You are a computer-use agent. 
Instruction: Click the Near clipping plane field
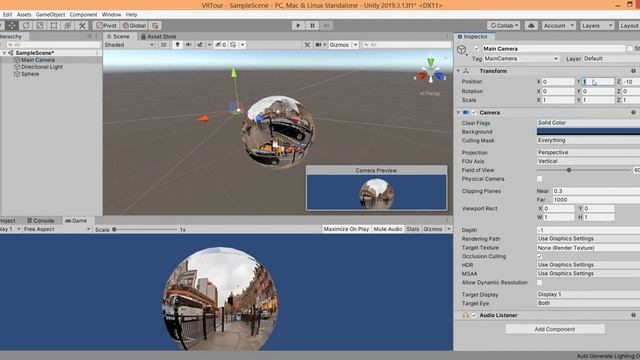point(596,191)
